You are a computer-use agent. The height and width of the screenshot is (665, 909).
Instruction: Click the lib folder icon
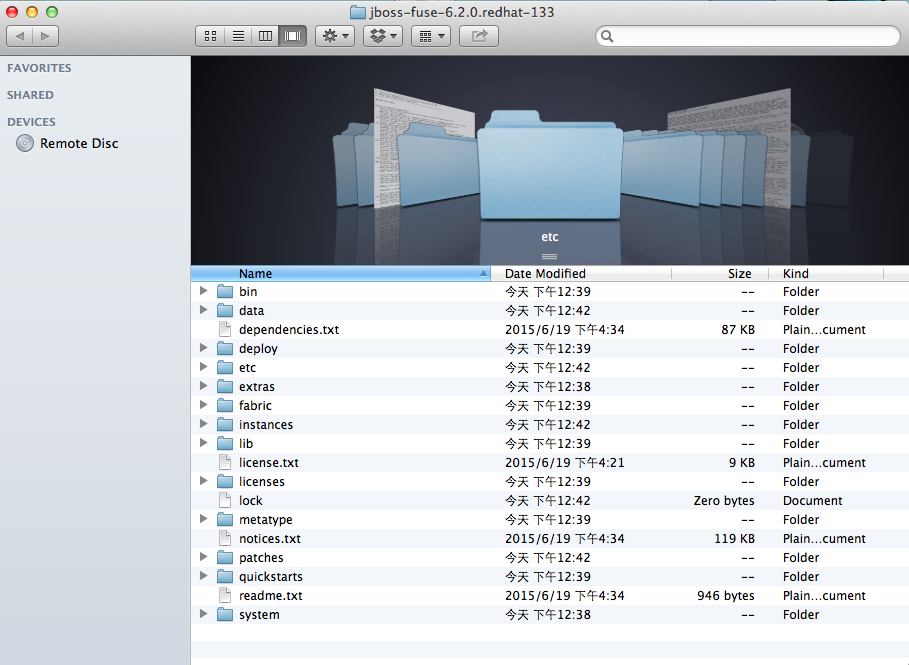click(225, 444)
